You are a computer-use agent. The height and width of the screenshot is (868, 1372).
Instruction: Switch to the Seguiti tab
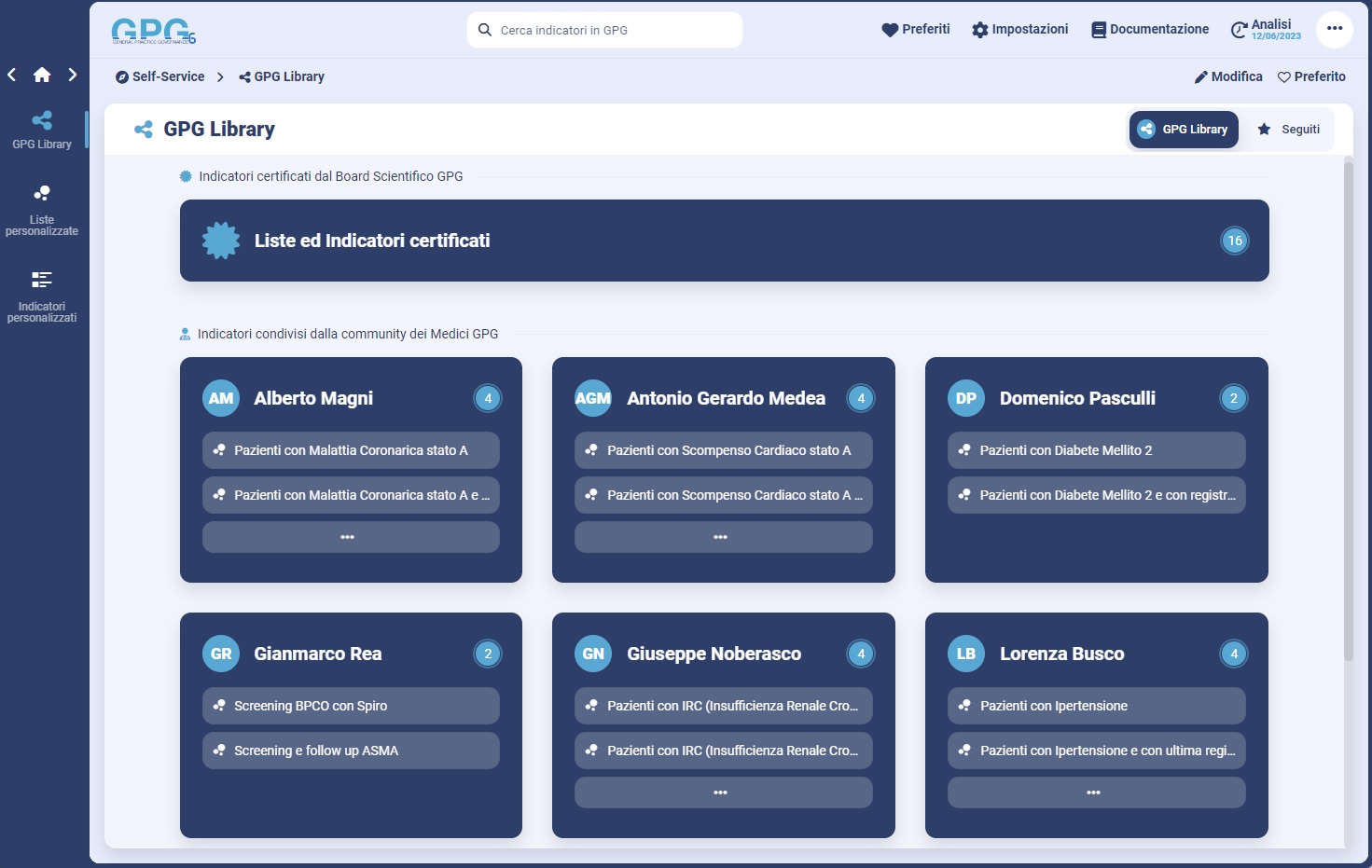coord(1289,130)
